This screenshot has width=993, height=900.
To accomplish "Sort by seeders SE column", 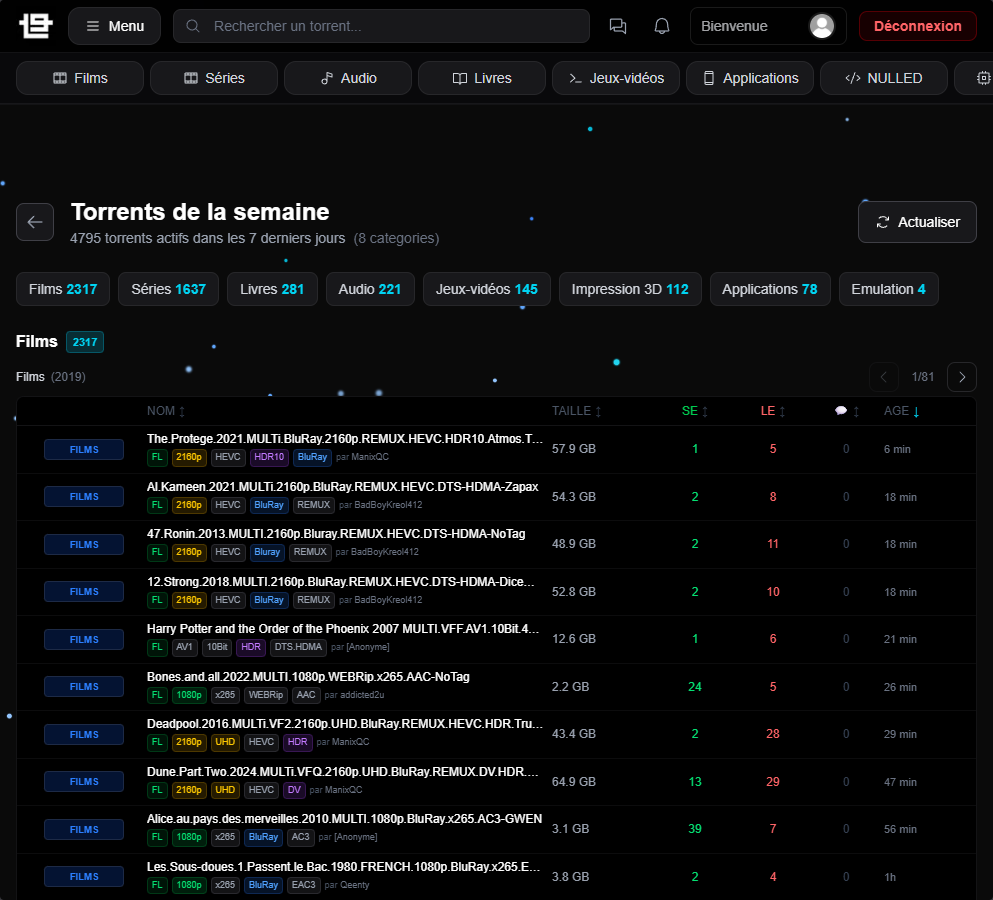I will (x=695, y=411).
